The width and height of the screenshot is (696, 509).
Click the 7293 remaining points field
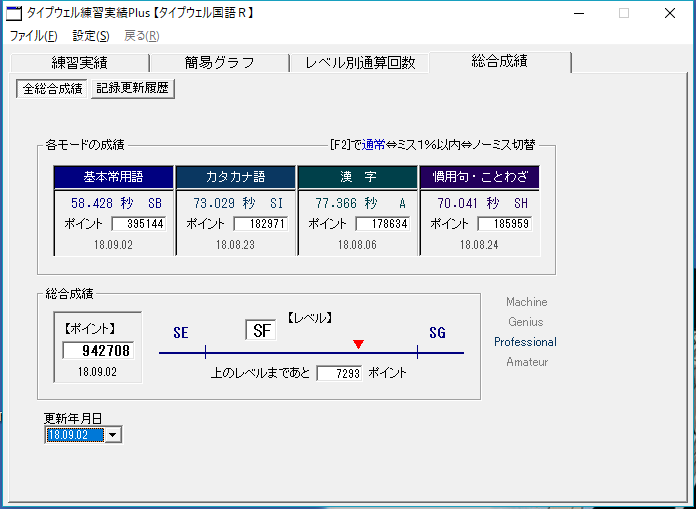pyautogui.click(x=339, y=373)
